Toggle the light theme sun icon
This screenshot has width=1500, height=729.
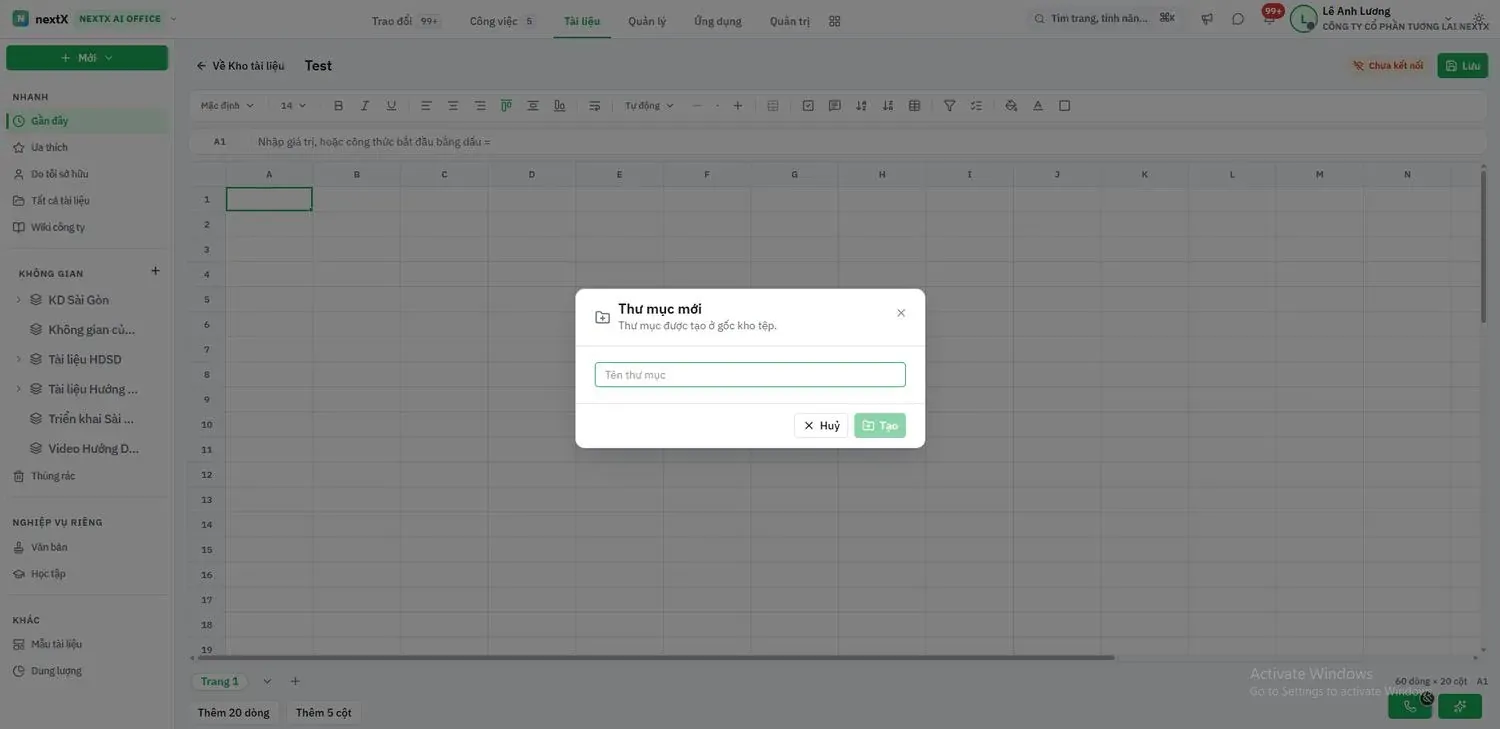coord(1479,19)
